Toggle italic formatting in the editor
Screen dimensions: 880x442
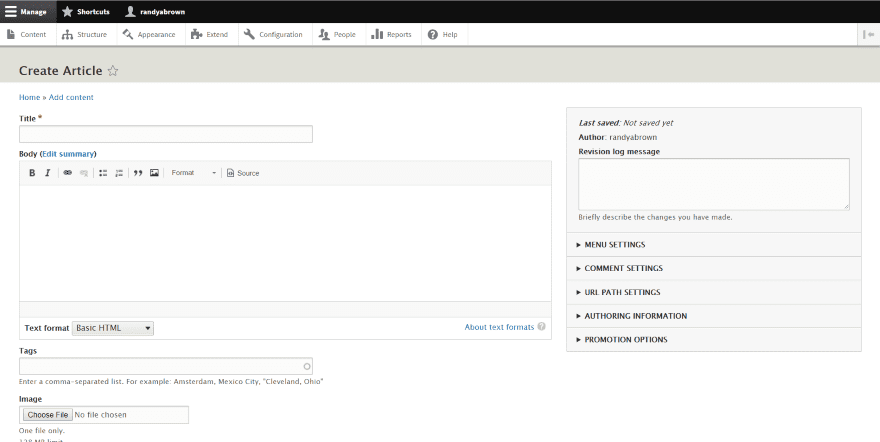(x=47, y=173)
